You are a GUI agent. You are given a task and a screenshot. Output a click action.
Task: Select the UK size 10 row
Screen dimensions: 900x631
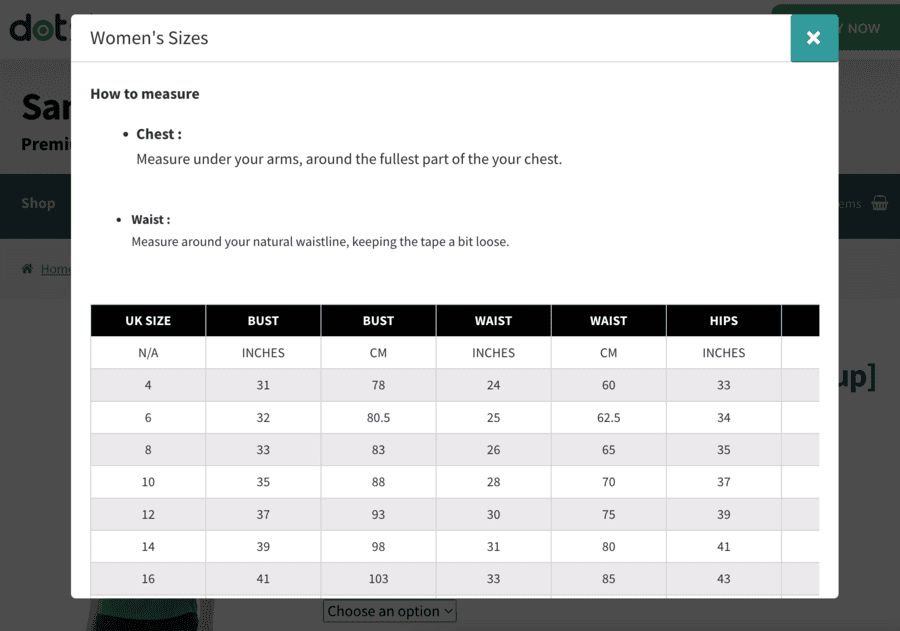pyautogui.click(x=455, y=482)
